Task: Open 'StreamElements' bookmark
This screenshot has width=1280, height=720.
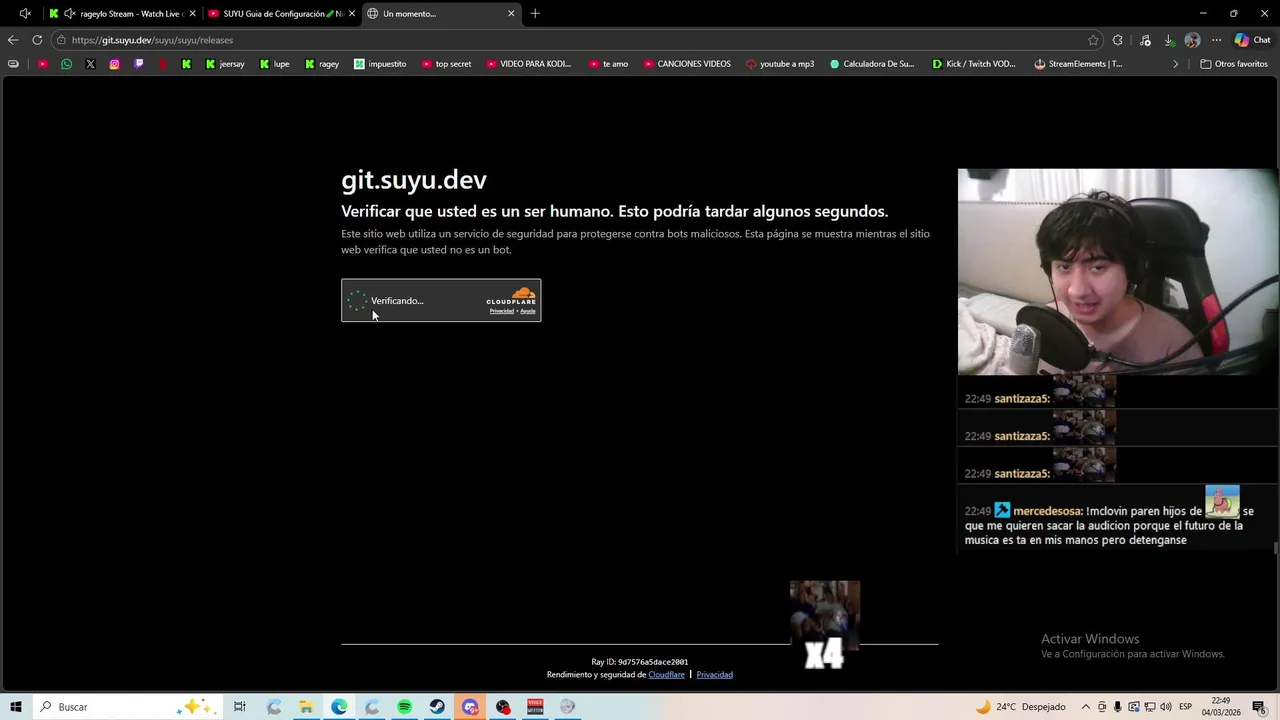Action: (x=1078, y=64)
